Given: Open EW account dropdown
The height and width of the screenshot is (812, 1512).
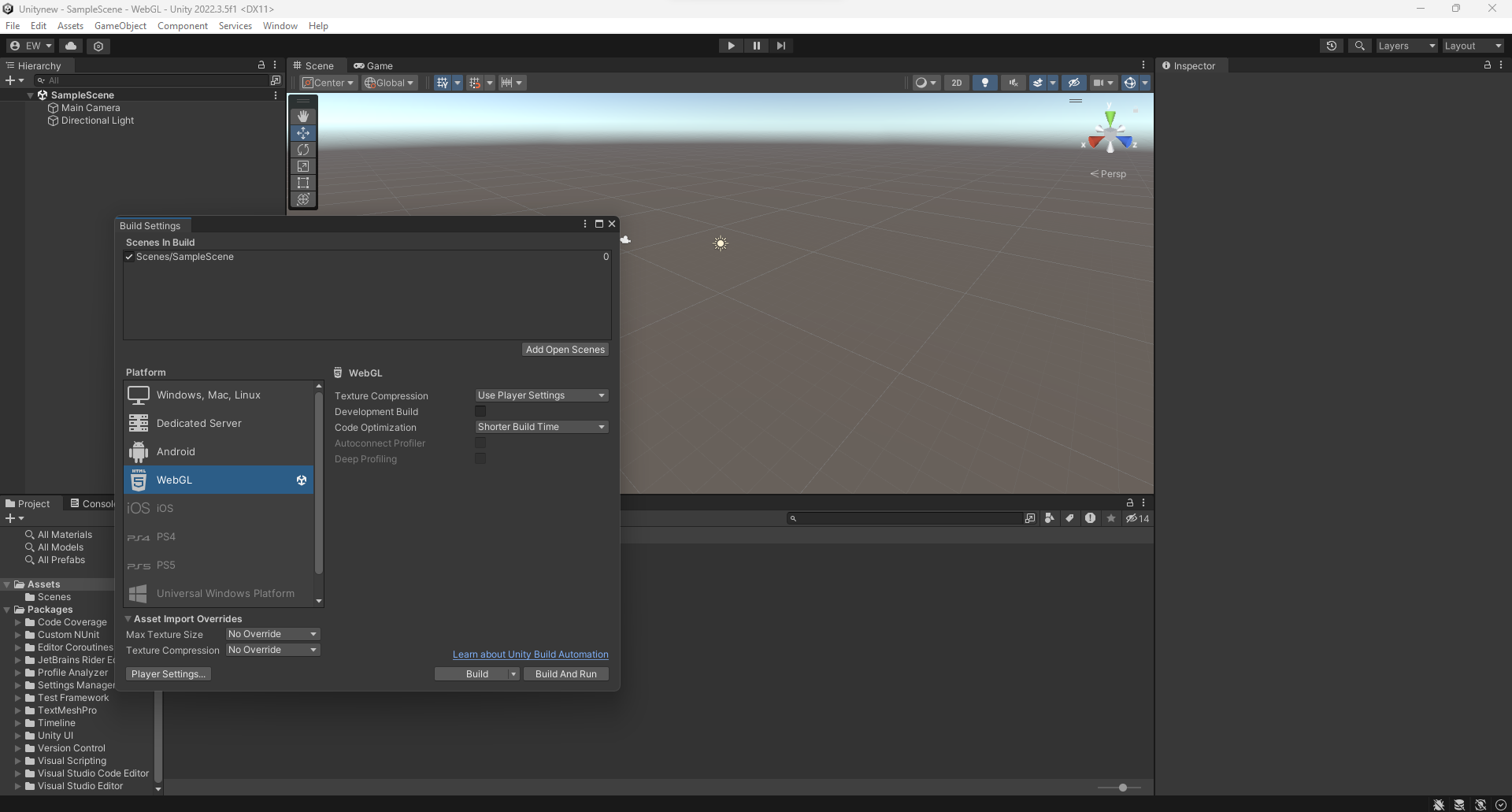Looking at the screenshot, I should click(x=31, y=46).
